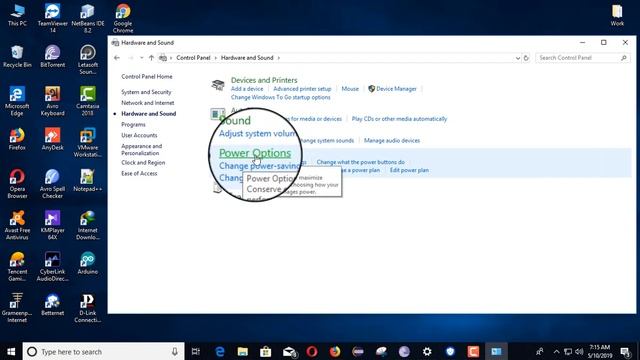This screenshot has width=640, height=360.
Task: Go up one level with up arrow
Action: pyautogui.click(x=151, y=58)
